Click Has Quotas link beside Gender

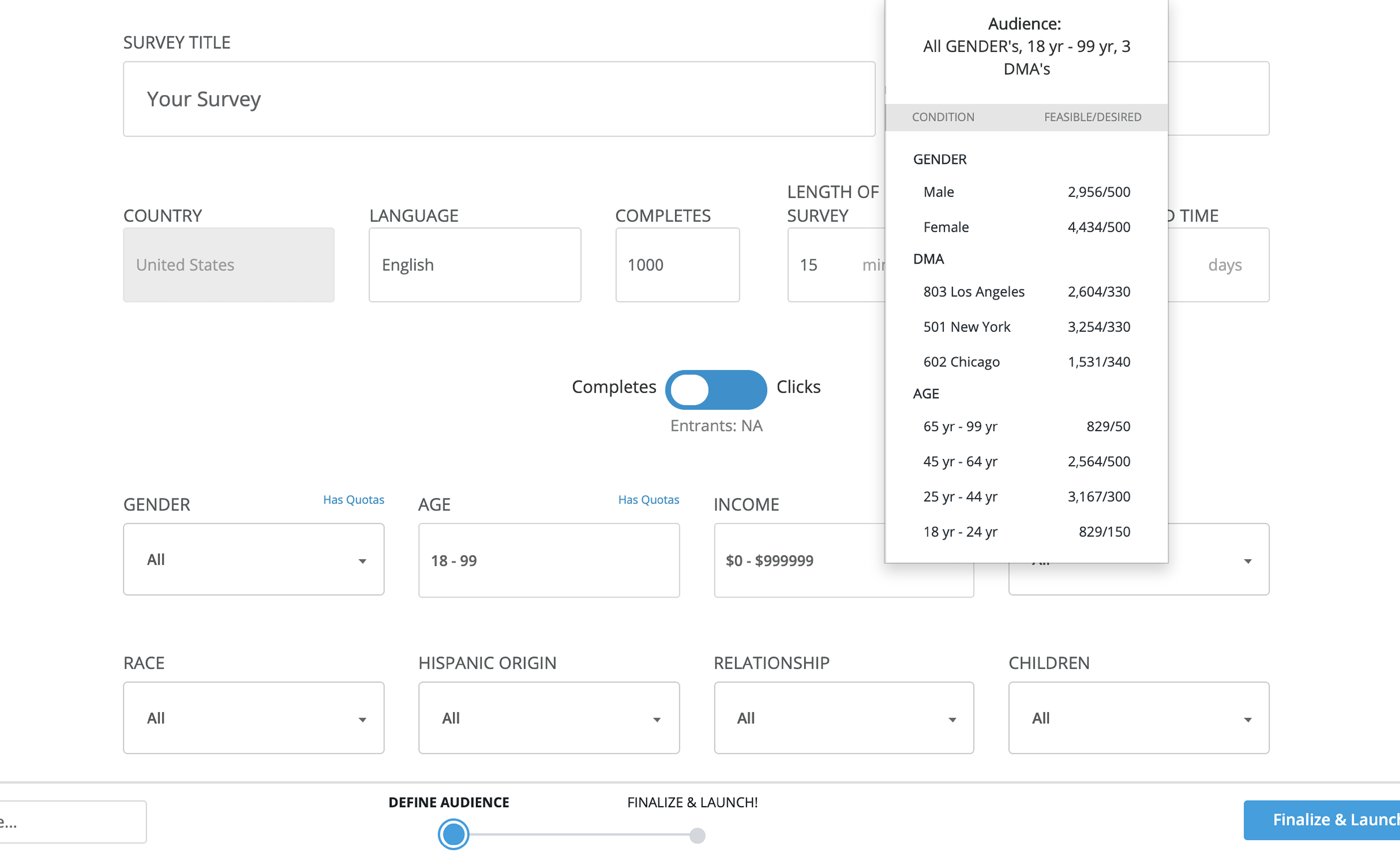coord(353,500)
